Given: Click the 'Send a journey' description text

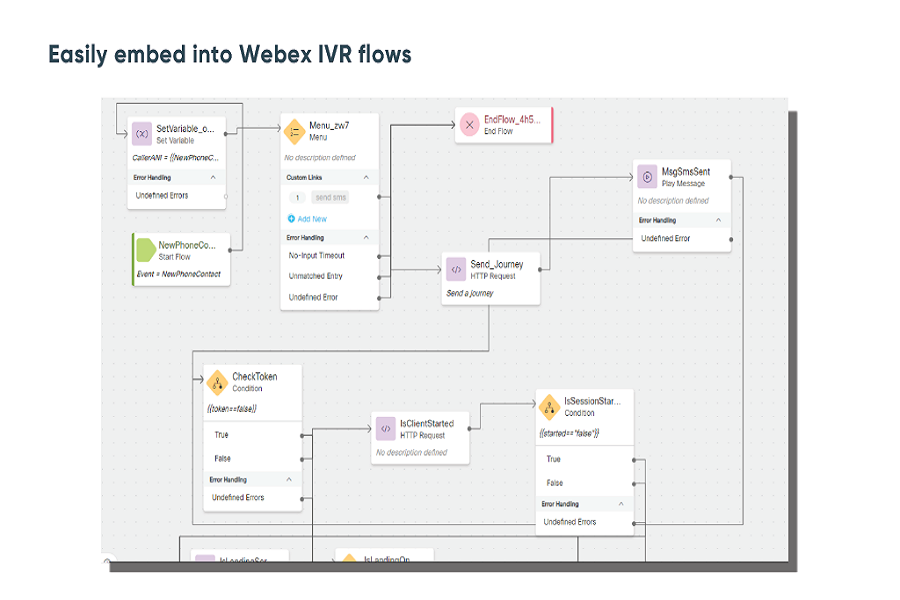Looking at the screenshot, I should (470, 293).
